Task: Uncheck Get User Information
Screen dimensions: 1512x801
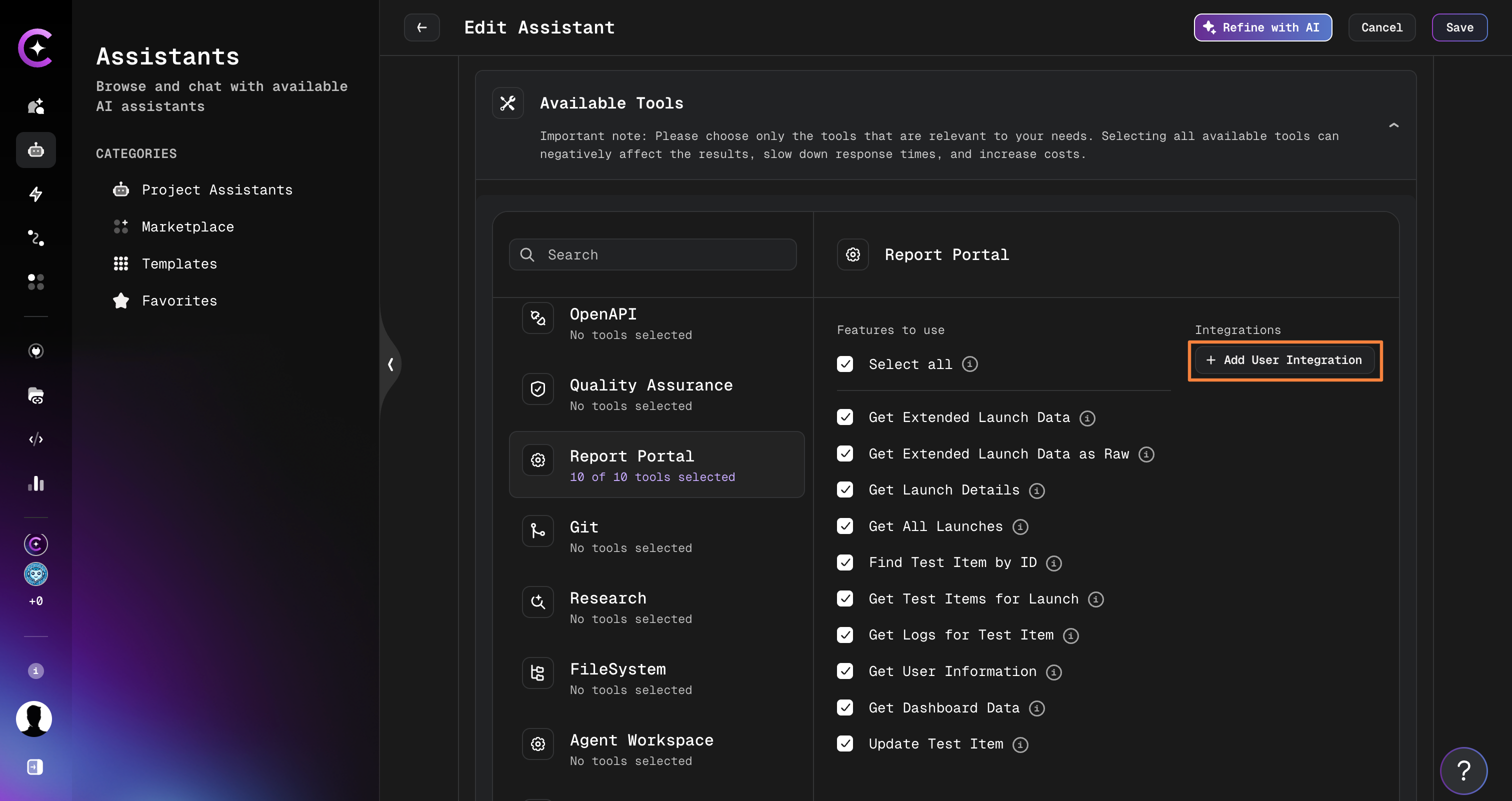Action: click(844, 671)
